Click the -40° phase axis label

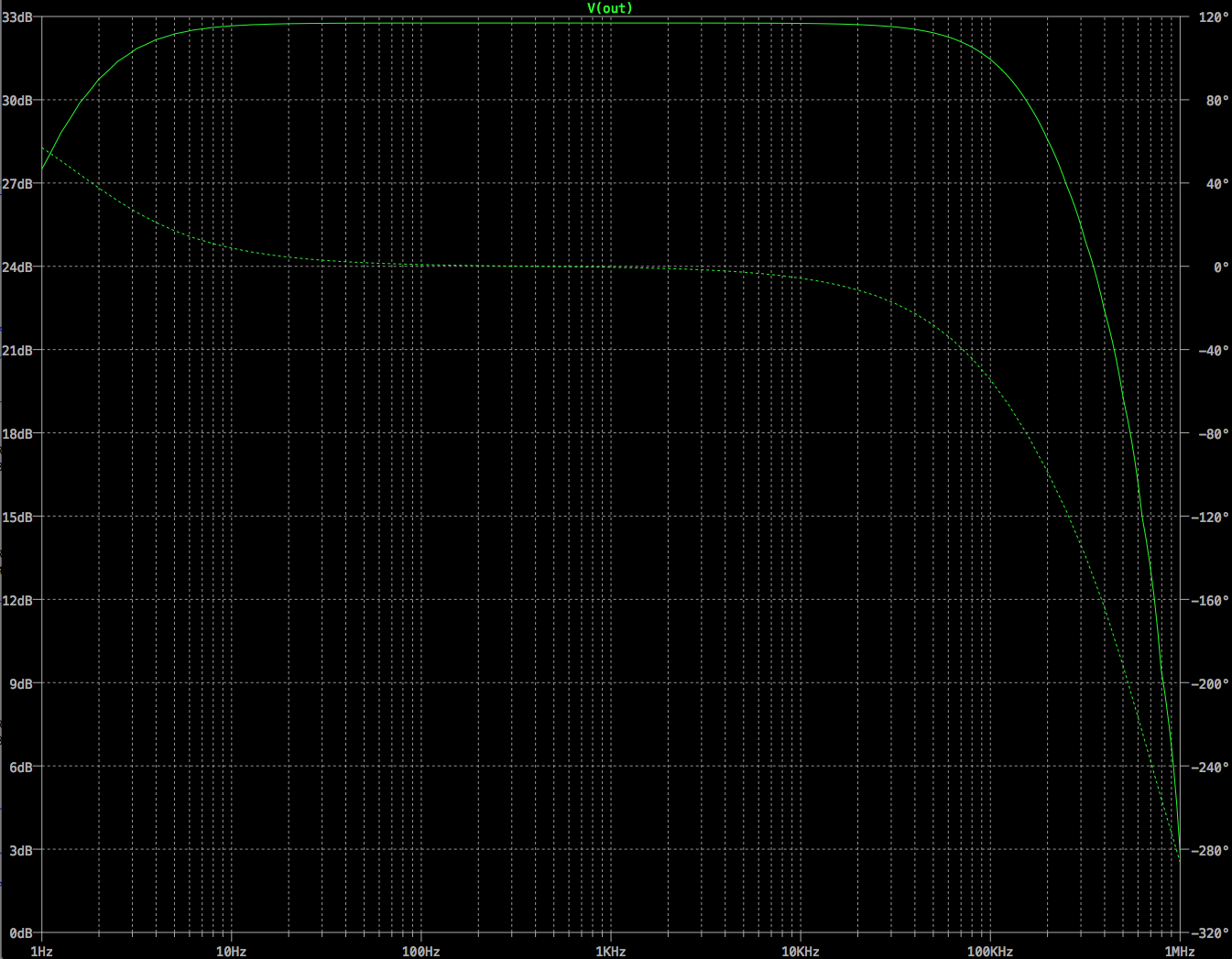click(1214, 350)
